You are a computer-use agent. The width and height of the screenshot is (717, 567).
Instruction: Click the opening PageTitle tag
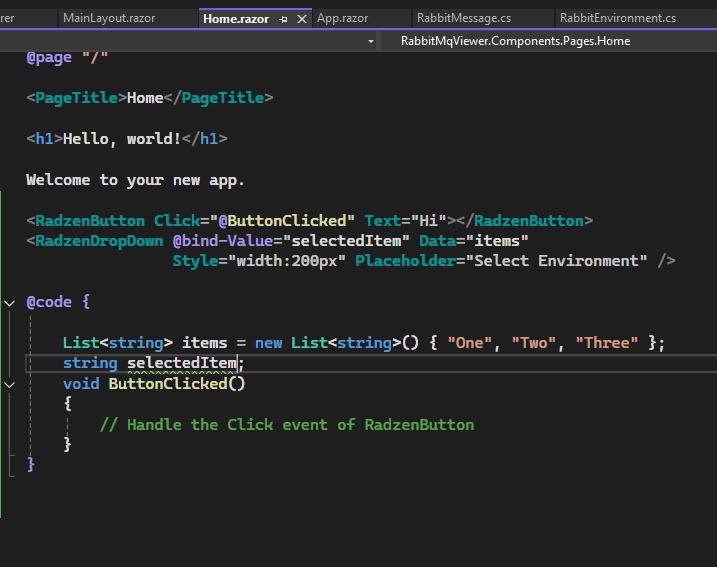(x=76, y=98)
